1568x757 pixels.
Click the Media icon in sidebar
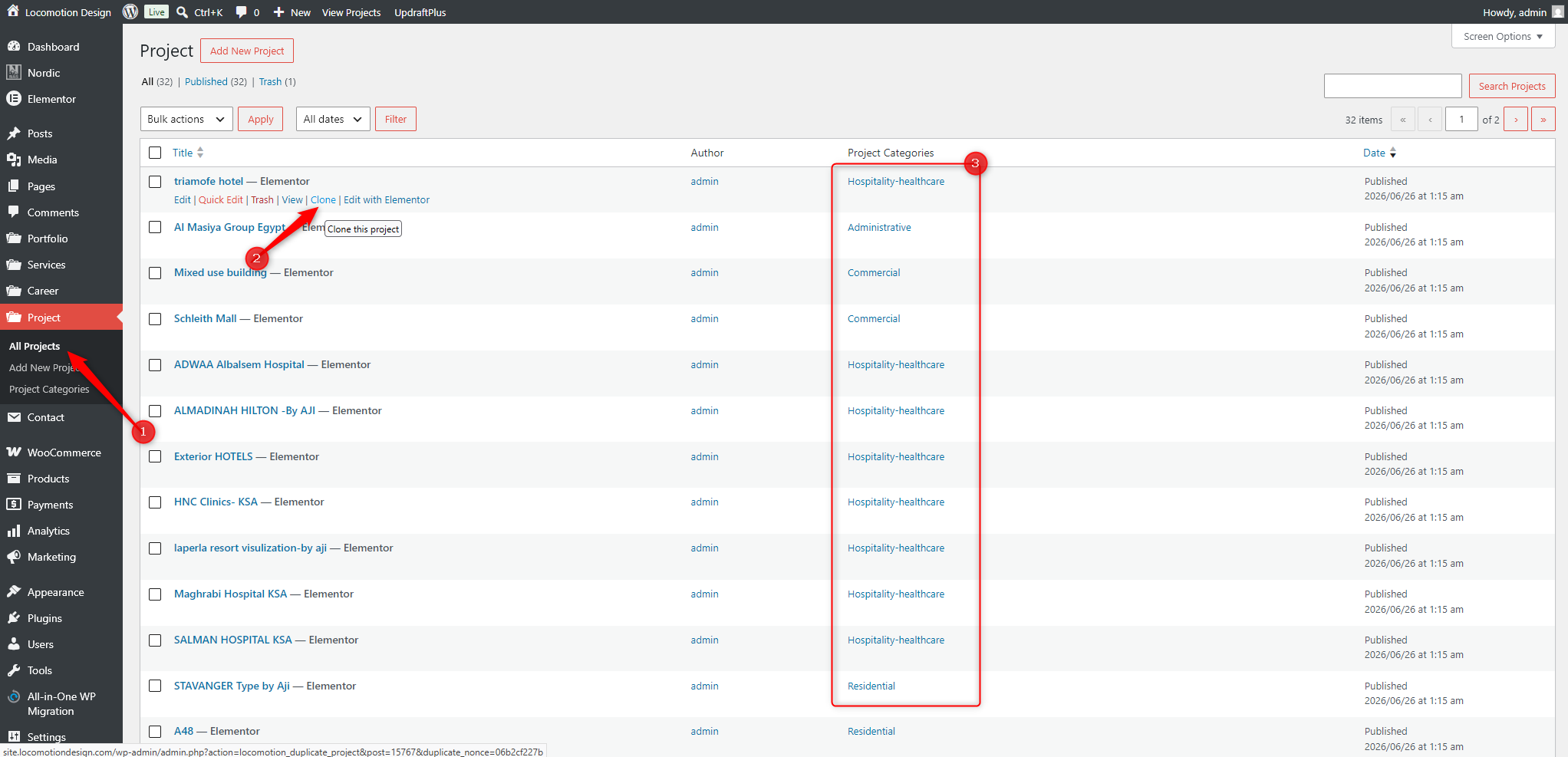click(14, 159)
